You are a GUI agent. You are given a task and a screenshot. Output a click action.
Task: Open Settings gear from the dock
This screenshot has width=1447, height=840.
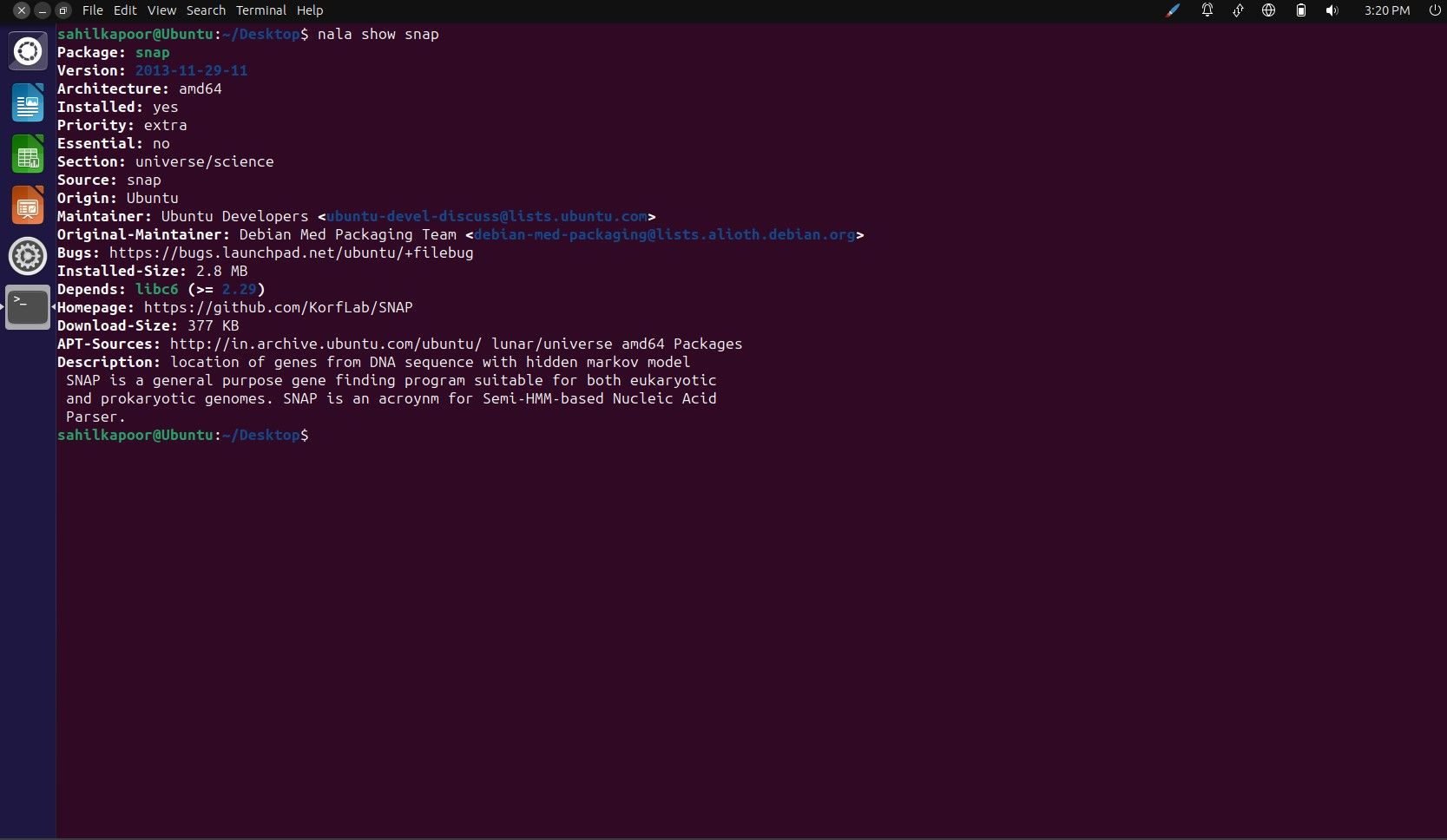point(28,256)
